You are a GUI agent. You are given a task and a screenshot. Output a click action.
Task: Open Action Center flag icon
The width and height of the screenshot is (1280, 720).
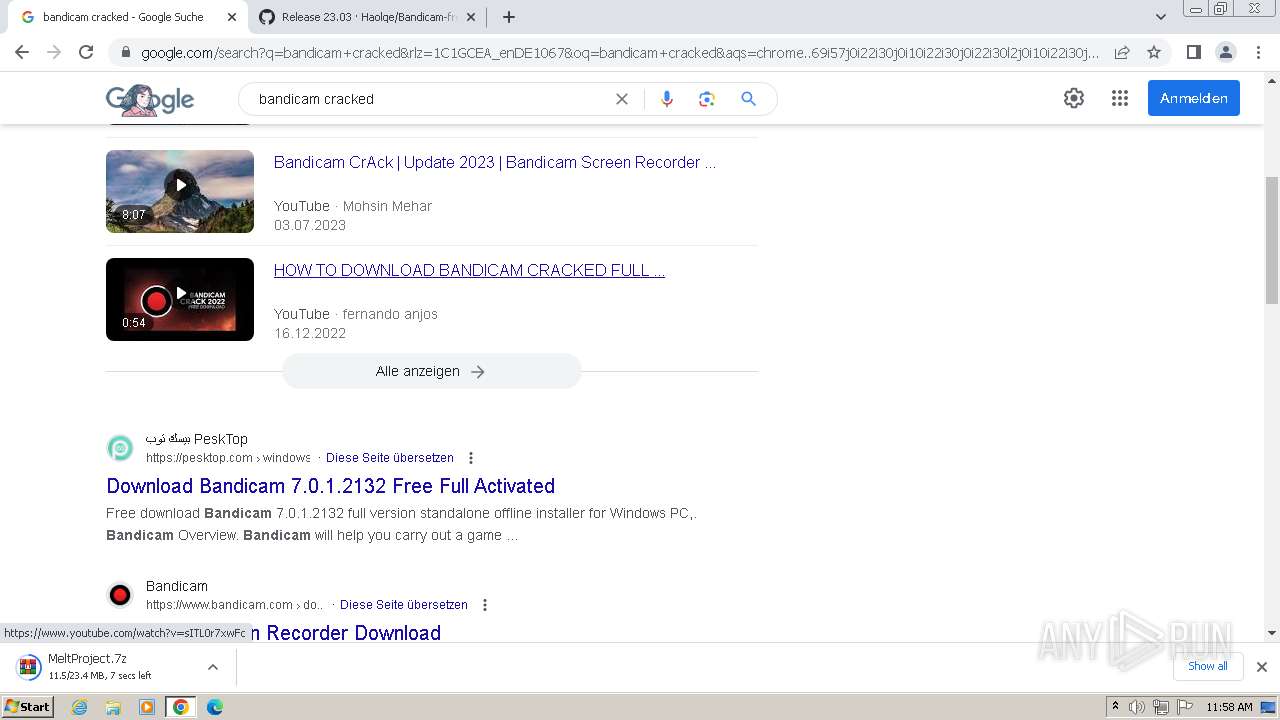pyautogui.click(x=1185, y=707)
